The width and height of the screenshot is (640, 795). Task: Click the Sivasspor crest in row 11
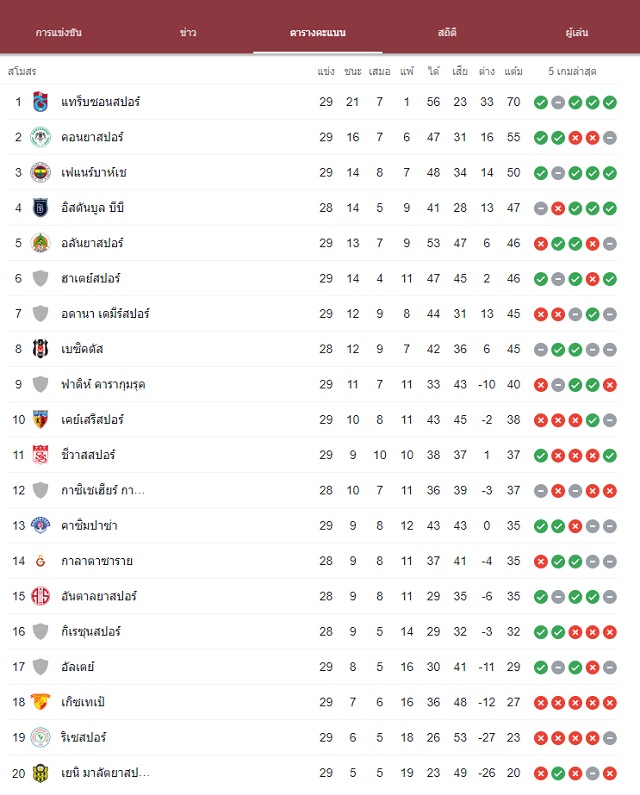click(40, 455)
